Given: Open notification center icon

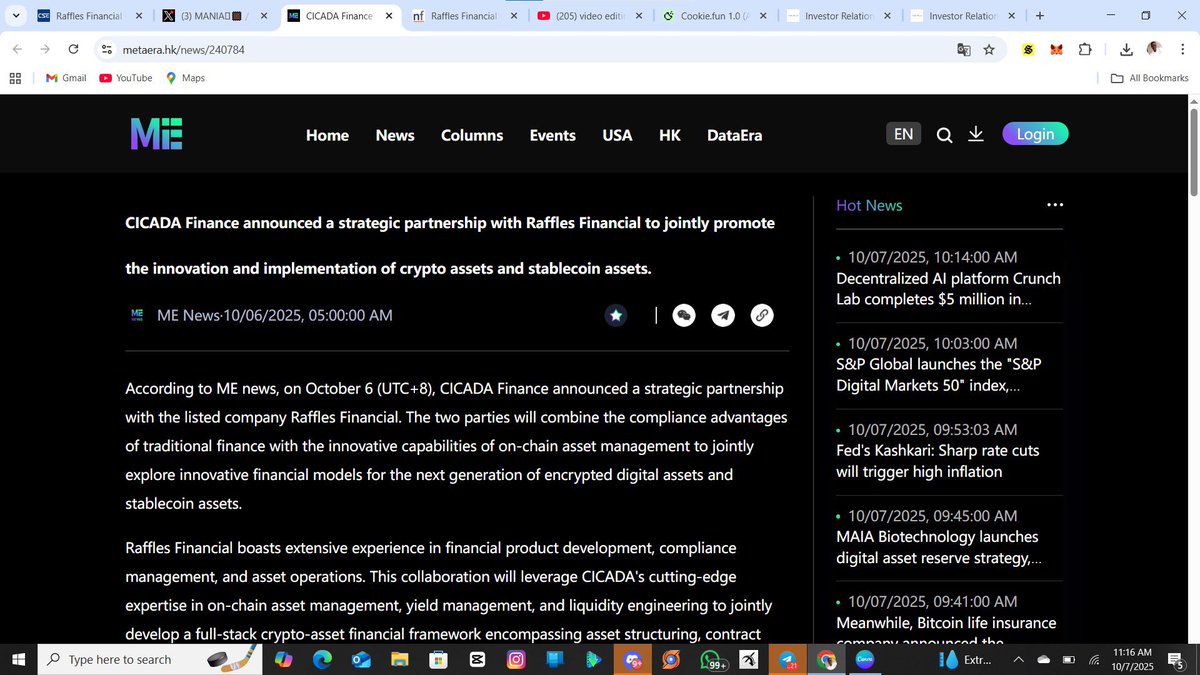Looking at the screenshot, I should (x=1176, y=660).
